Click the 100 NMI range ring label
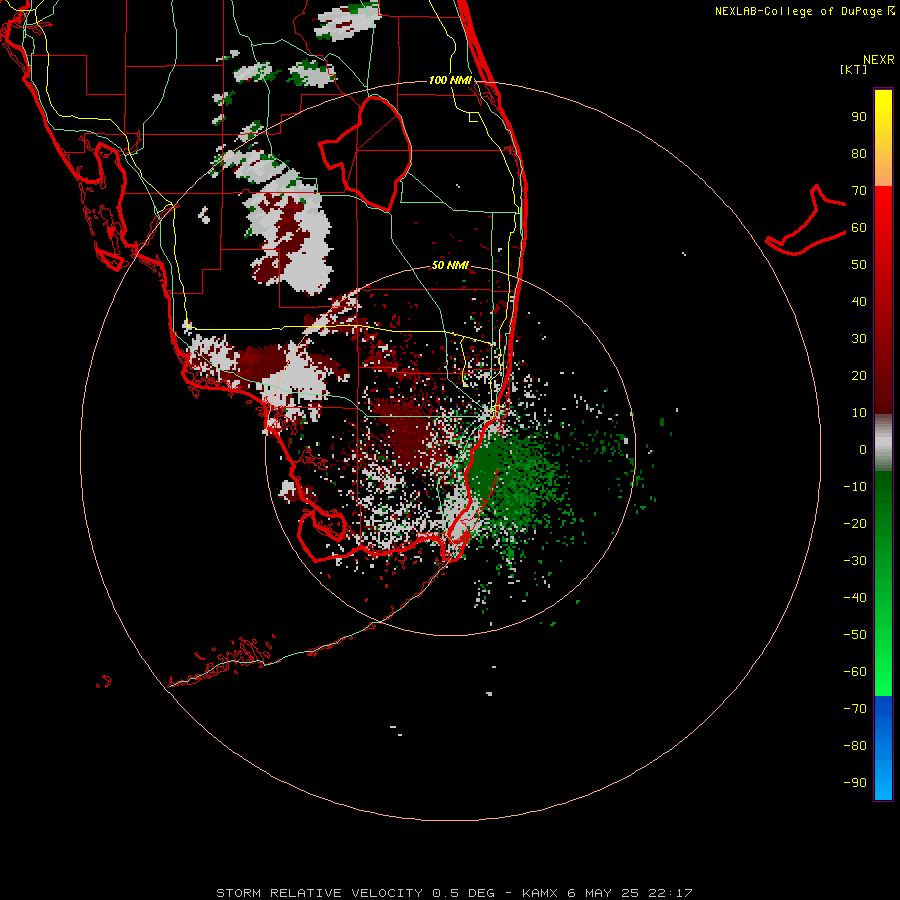Viewport: 900px width, 900px height. click(x=450, y=80)
